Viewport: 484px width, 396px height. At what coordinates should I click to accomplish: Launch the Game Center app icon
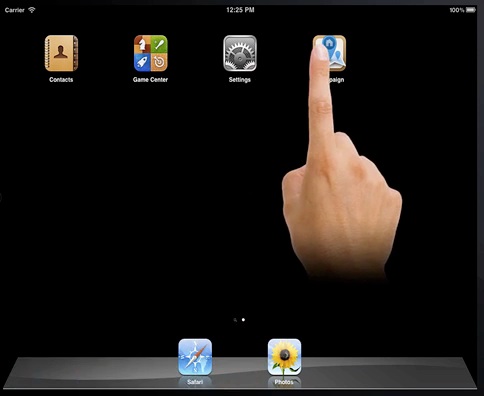click(x=151, y=53)
